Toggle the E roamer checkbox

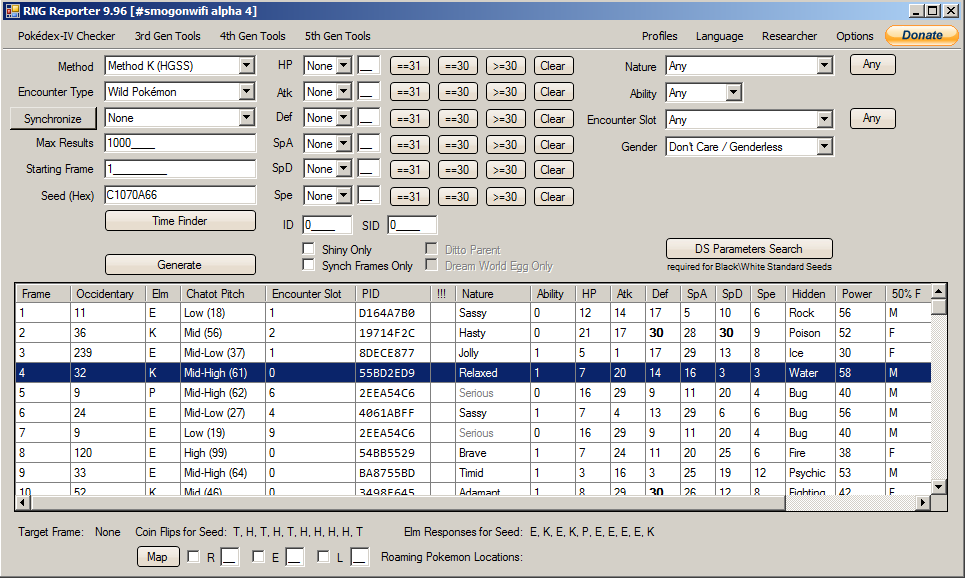coord(258,556)
